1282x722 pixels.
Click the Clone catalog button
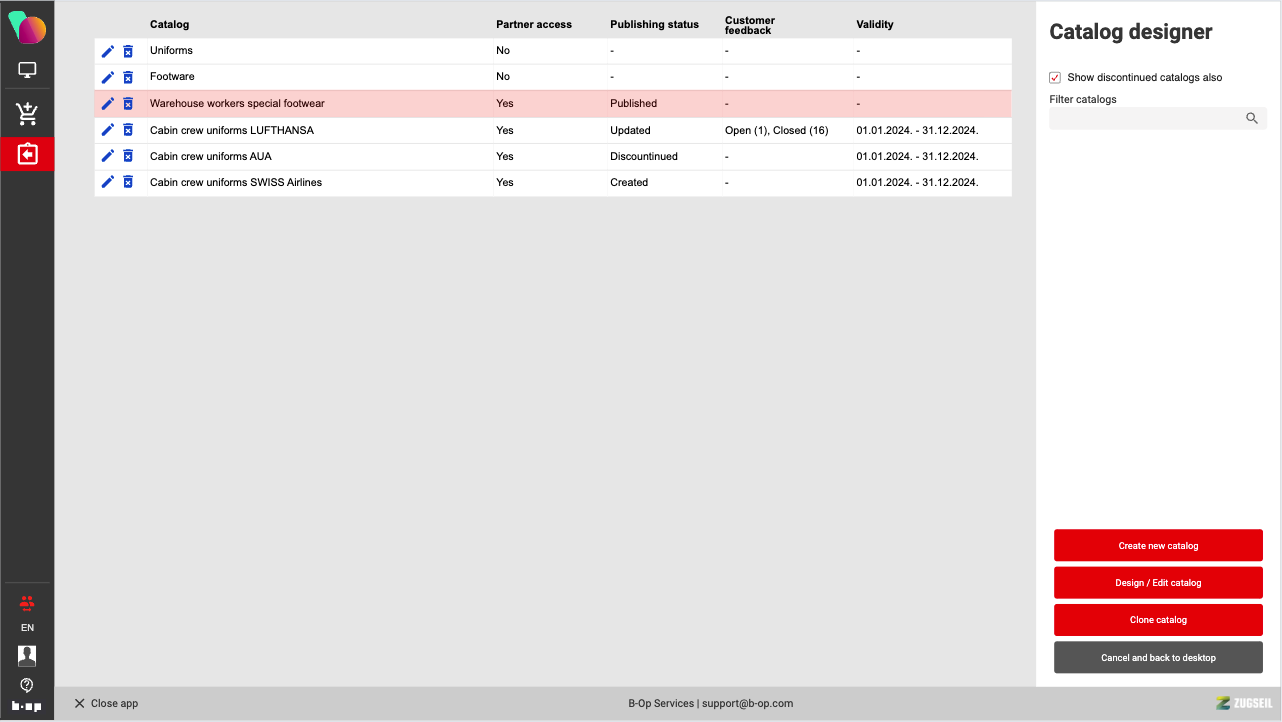point(1158,620)
